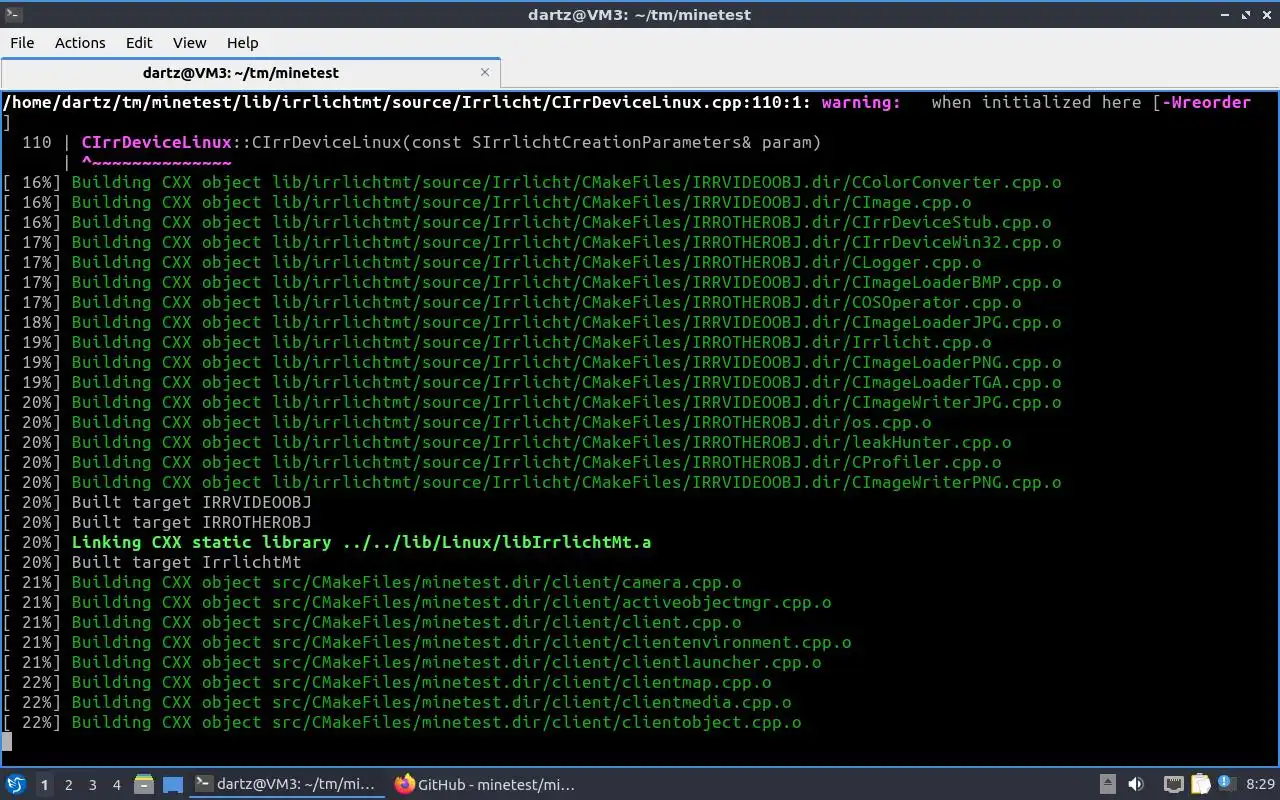Open the Actions menu

coord(80,42)
